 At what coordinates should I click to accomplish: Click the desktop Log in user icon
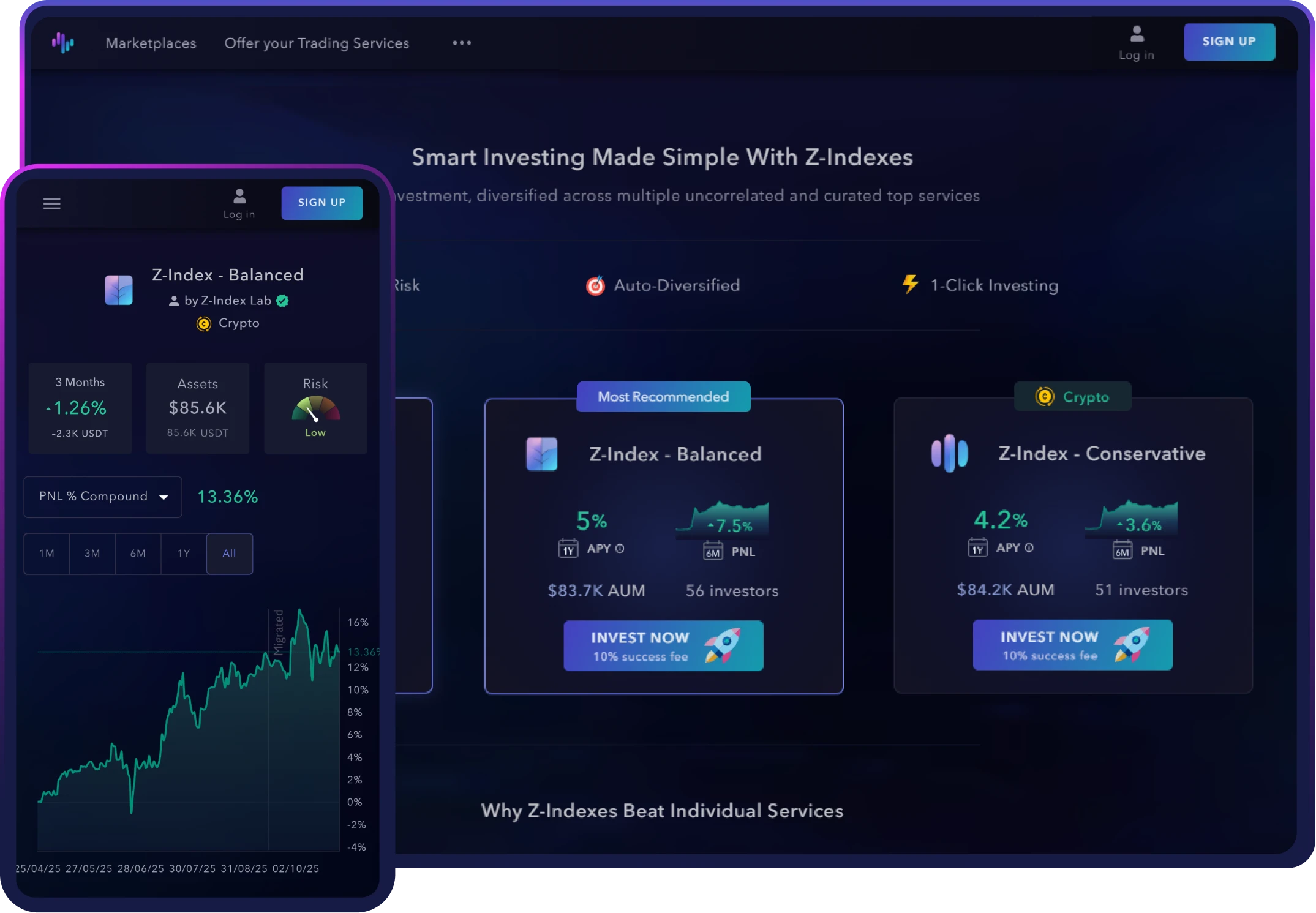click(1137, 34)
